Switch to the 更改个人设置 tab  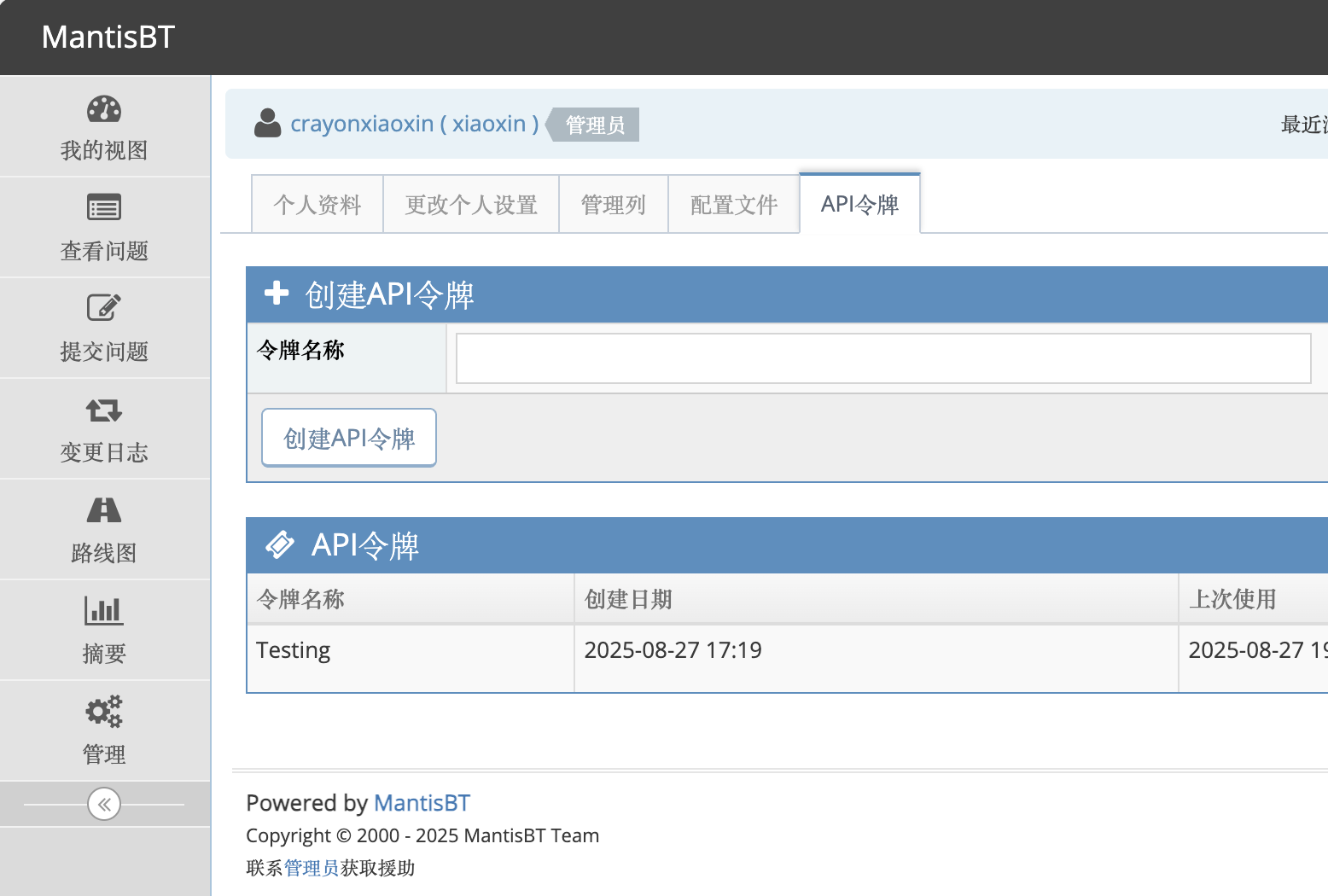click(471, 205)
